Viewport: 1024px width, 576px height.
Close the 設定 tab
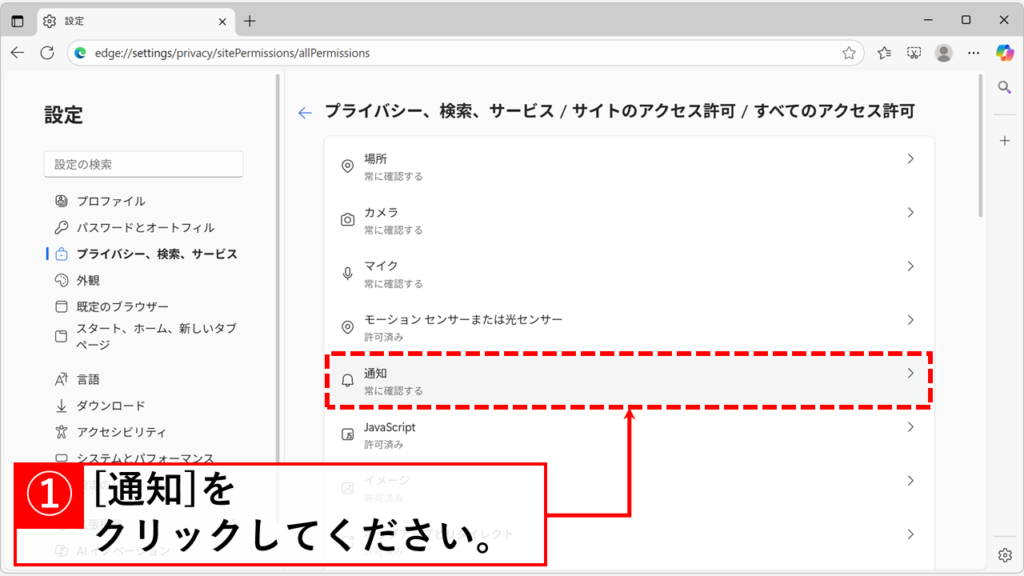pos(222,22)
